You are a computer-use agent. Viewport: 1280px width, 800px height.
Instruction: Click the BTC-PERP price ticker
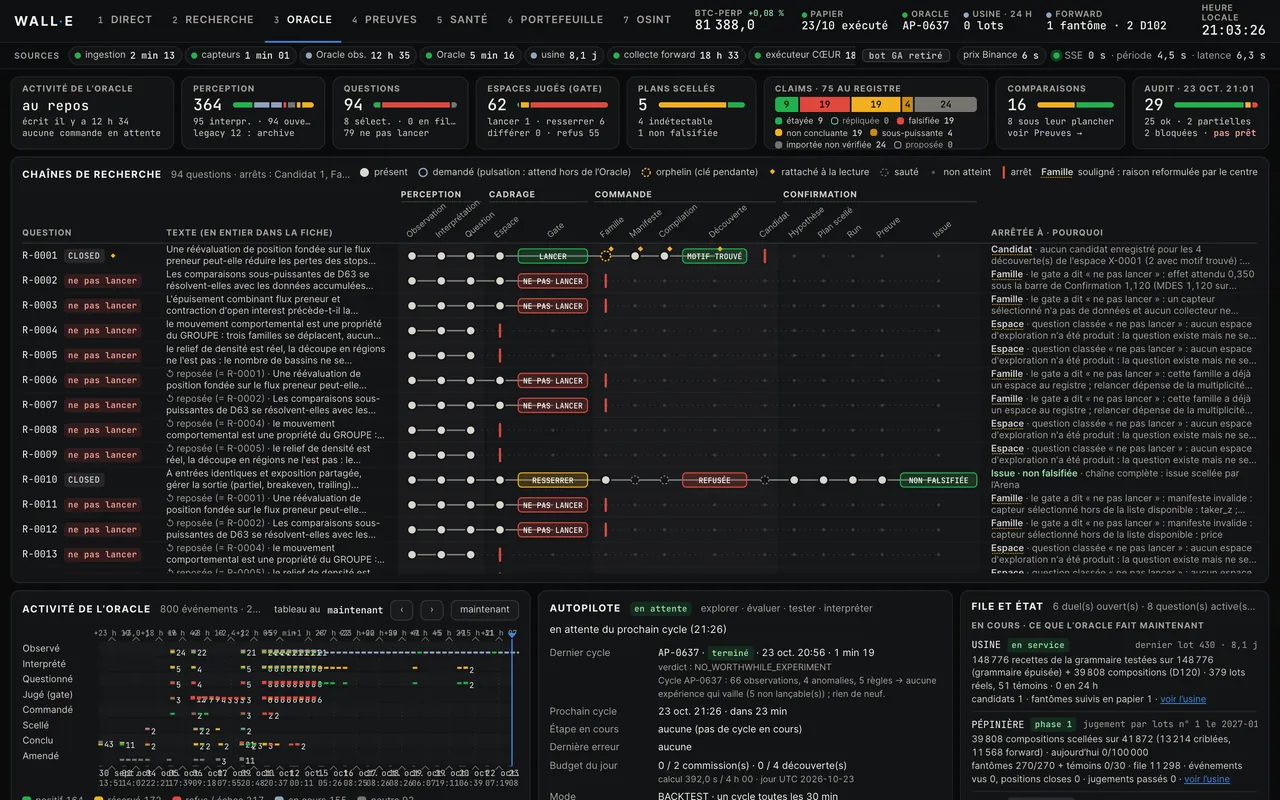pos(739,20)
